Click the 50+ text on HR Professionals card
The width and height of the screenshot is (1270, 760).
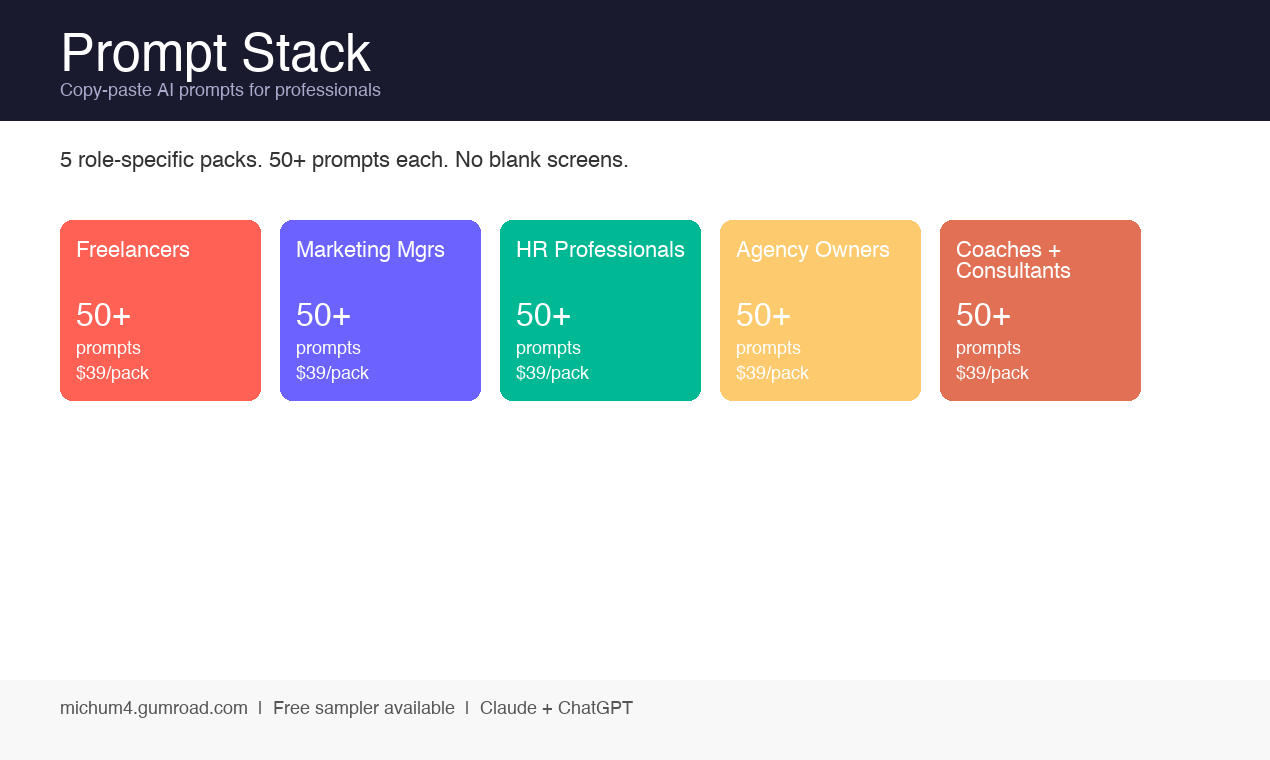[x=542, y=314]
